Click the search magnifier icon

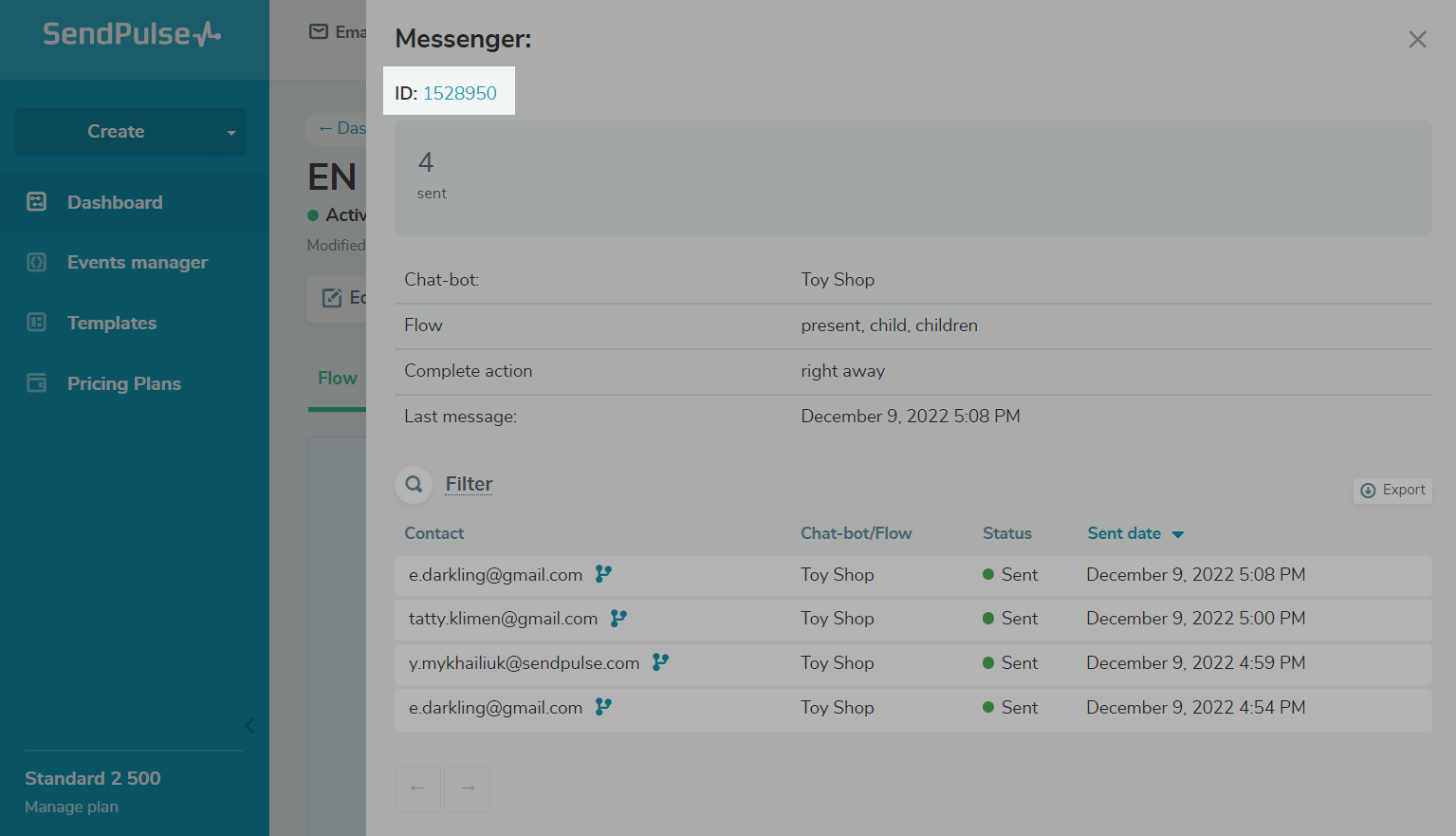(414, 485)
